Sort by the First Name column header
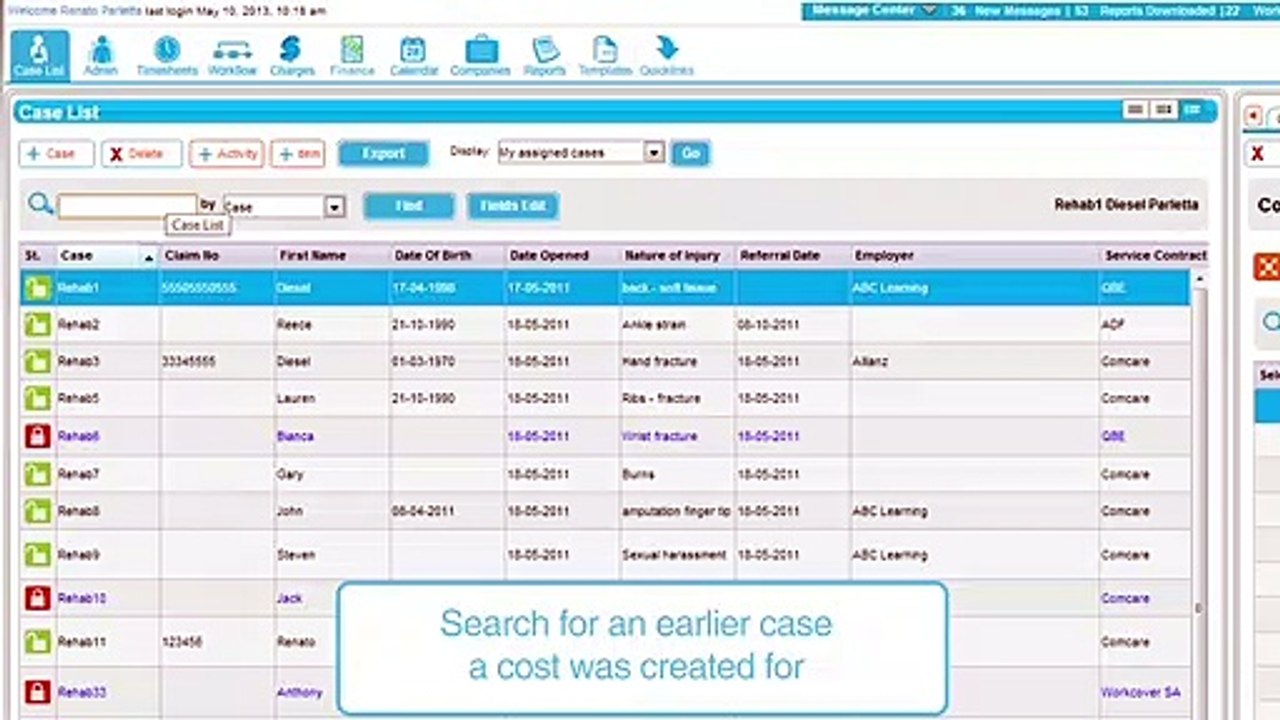This screenshot has height=720, width=1280. (x=312, y=256)
